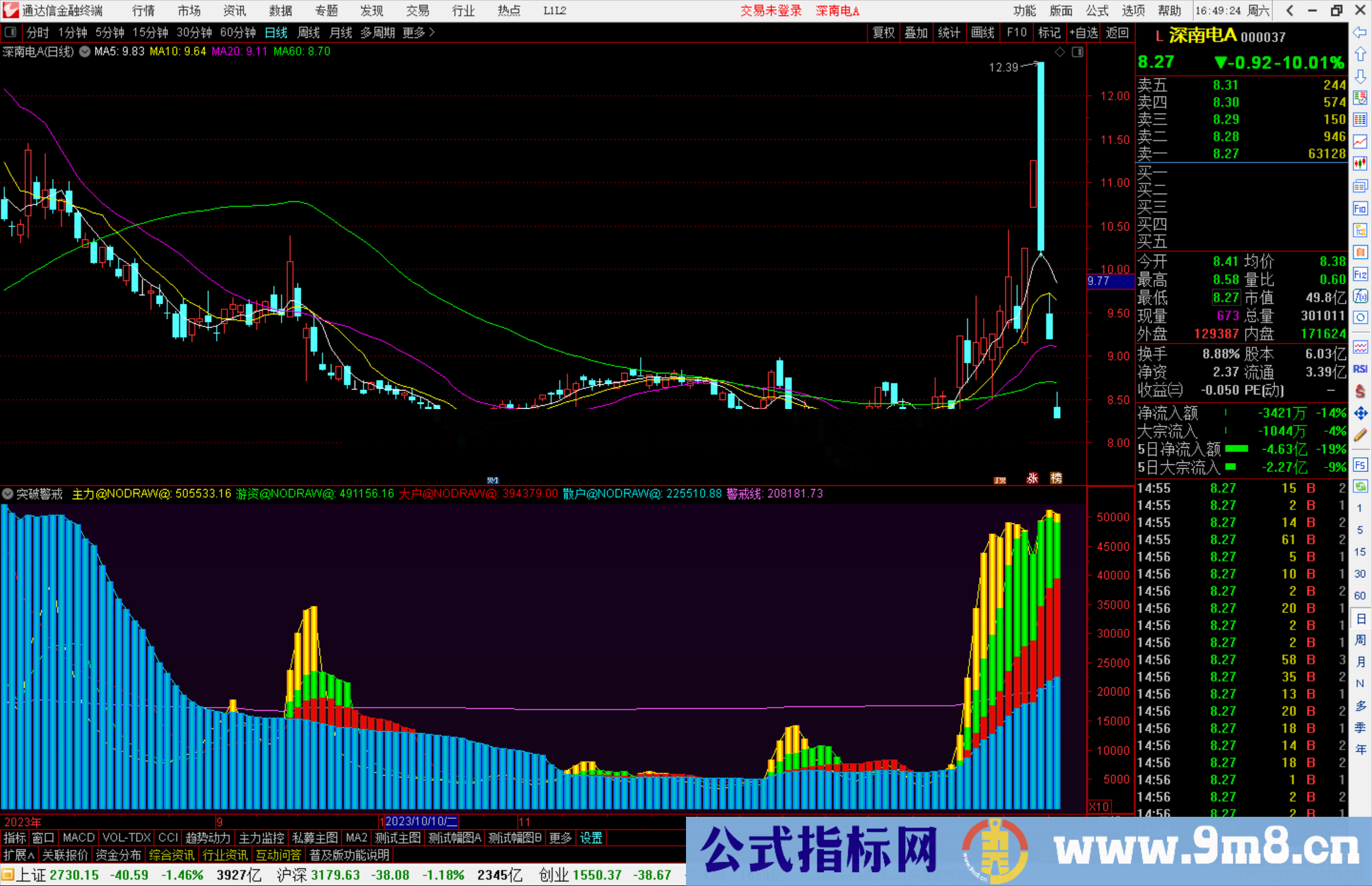Viewport: 1372px width, 886px height.
Task: Click the F12 sidebar icon
Action: [x=1360, y=274]
